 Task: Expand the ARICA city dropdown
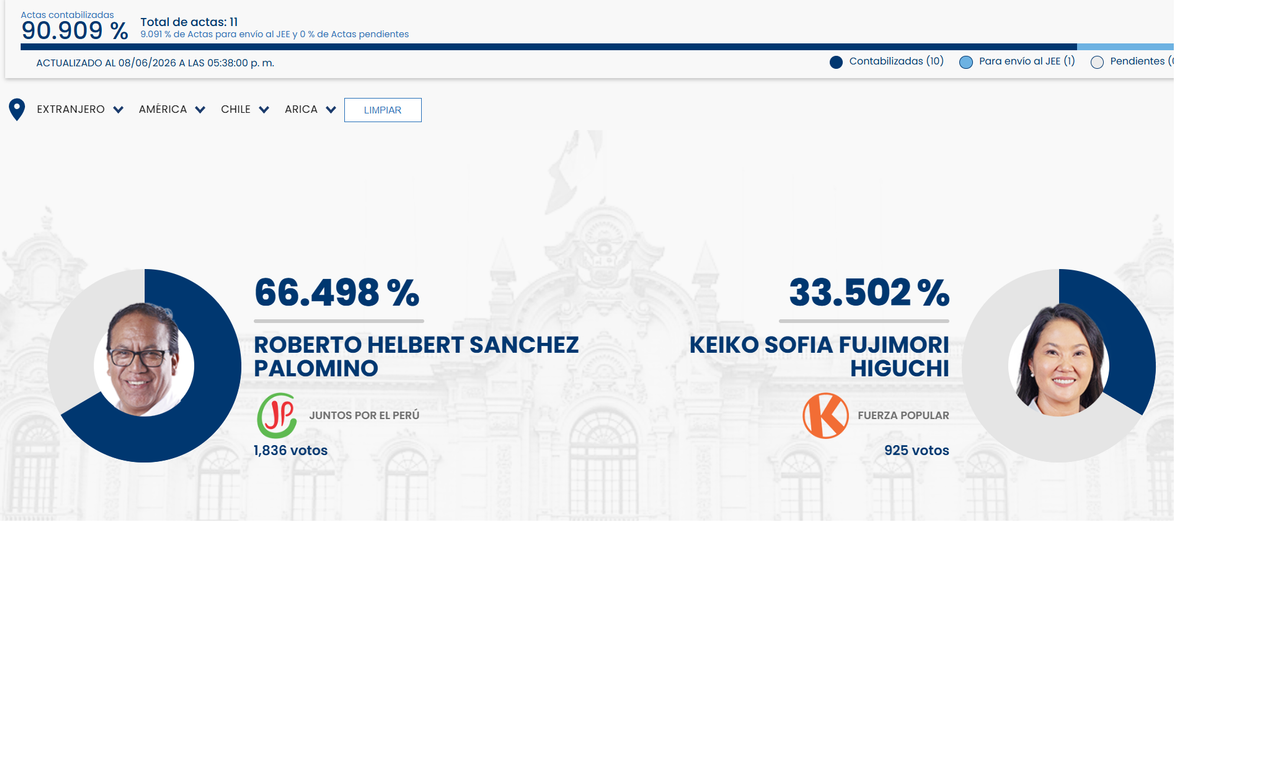click(x=310, y=110)
